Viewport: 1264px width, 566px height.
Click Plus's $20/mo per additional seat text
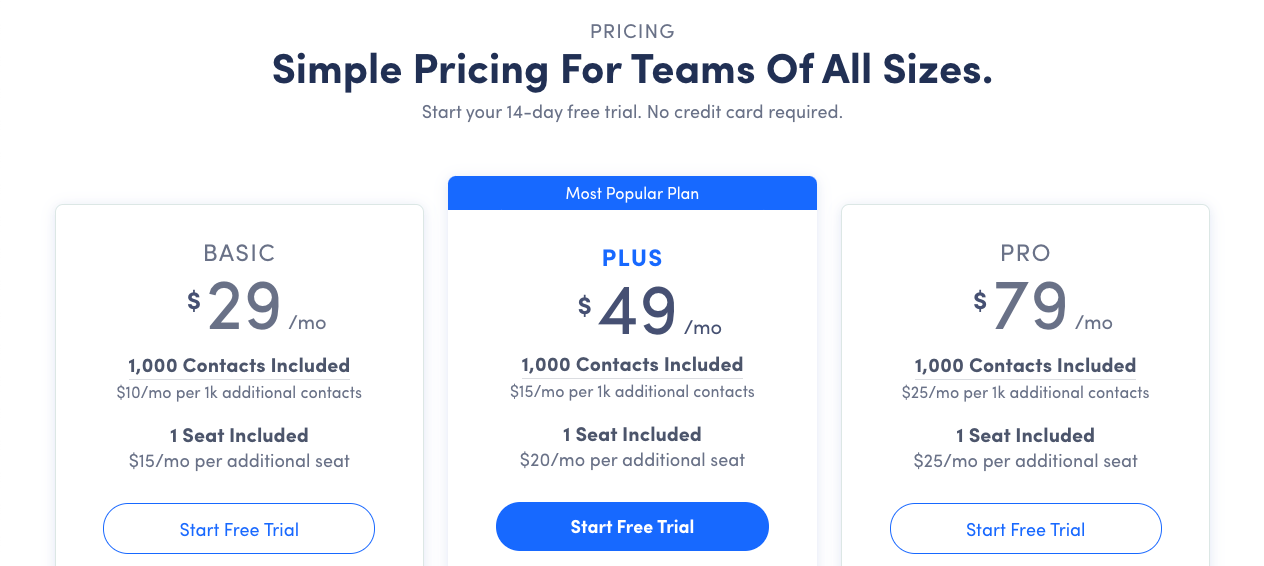pos(632,460)
